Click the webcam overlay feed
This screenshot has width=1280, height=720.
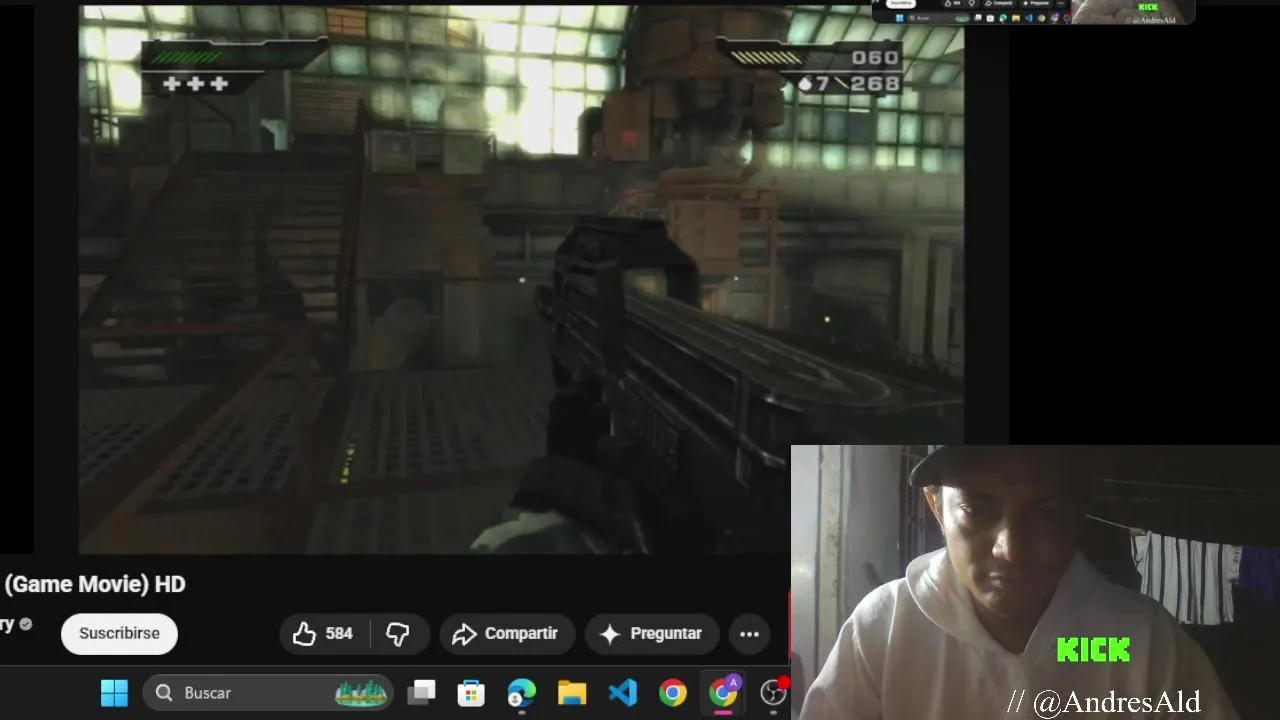coord(1035,582)
